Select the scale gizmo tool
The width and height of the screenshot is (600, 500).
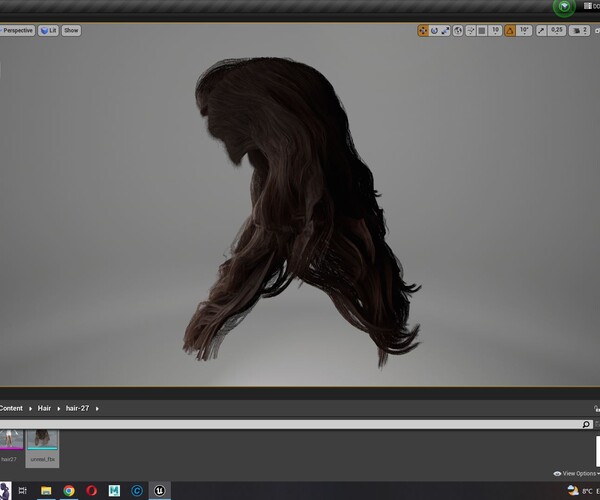coord(445,31)
